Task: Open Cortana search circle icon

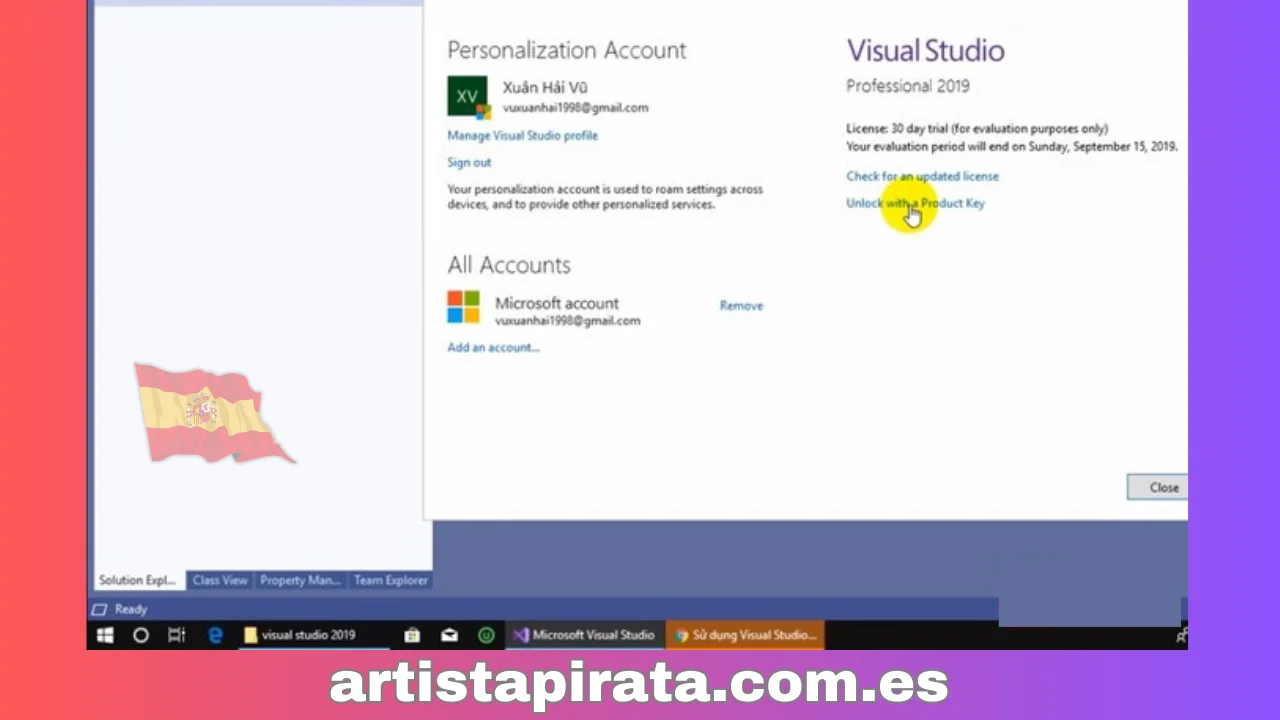Action: click(x=141, y=635)
